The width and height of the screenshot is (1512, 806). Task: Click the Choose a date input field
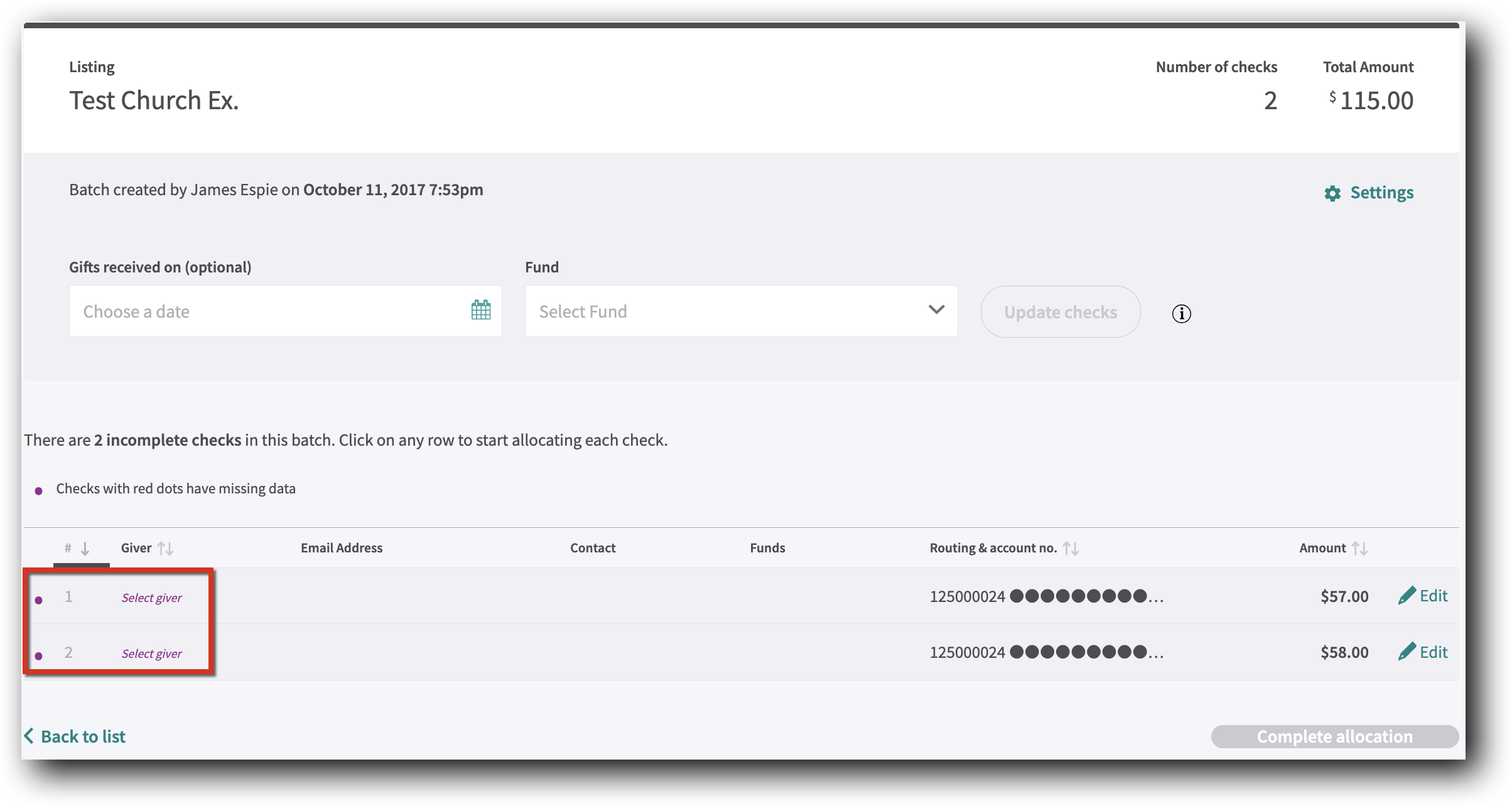(251, 311)
